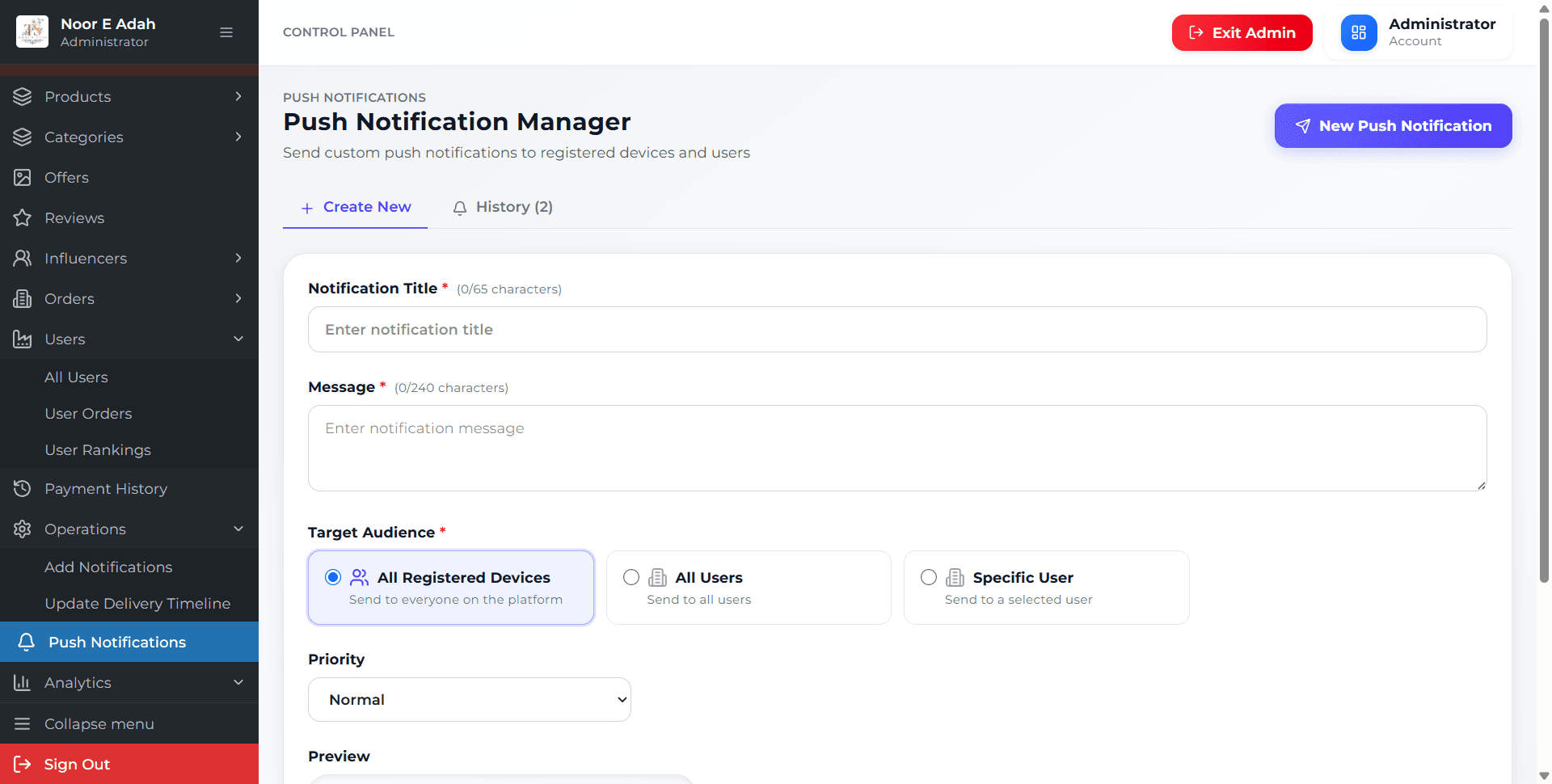This screenshot has width=1552, height=784.
Task: Click the Orders clipboard icon
Action: 23,298
